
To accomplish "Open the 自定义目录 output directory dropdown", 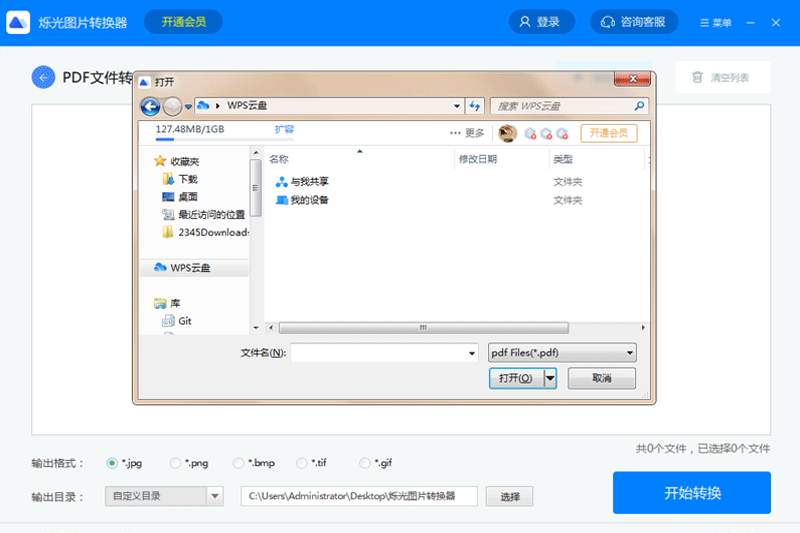I will pos(214,496).
